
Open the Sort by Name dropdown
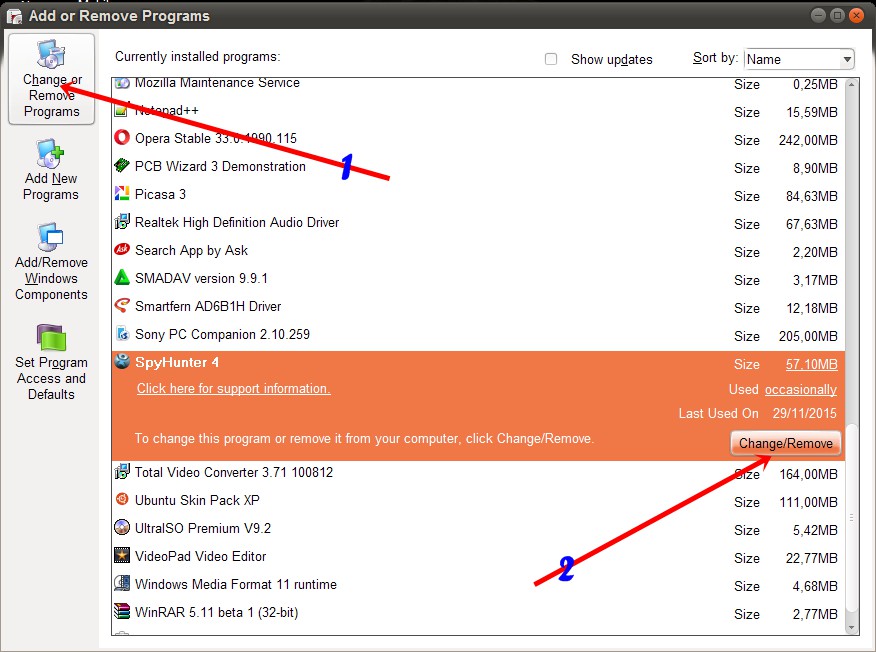pyautogui.click(x=799, y=59)
